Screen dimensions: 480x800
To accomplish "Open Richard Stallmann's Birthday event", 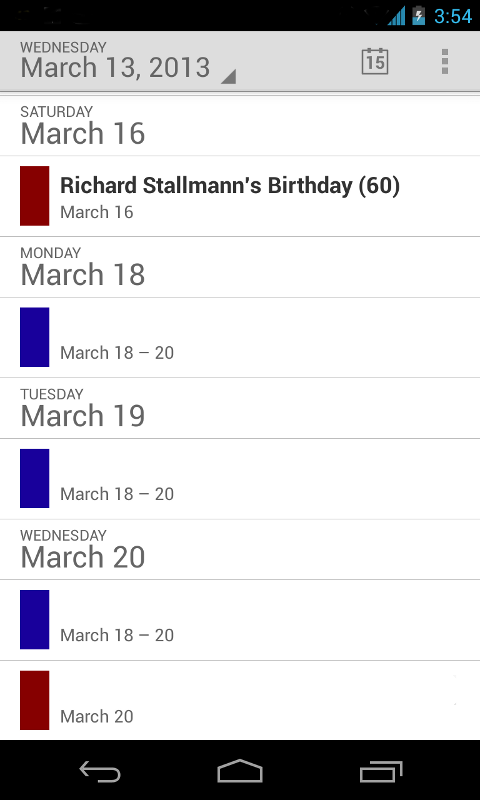I will click(x=240, y=196).
